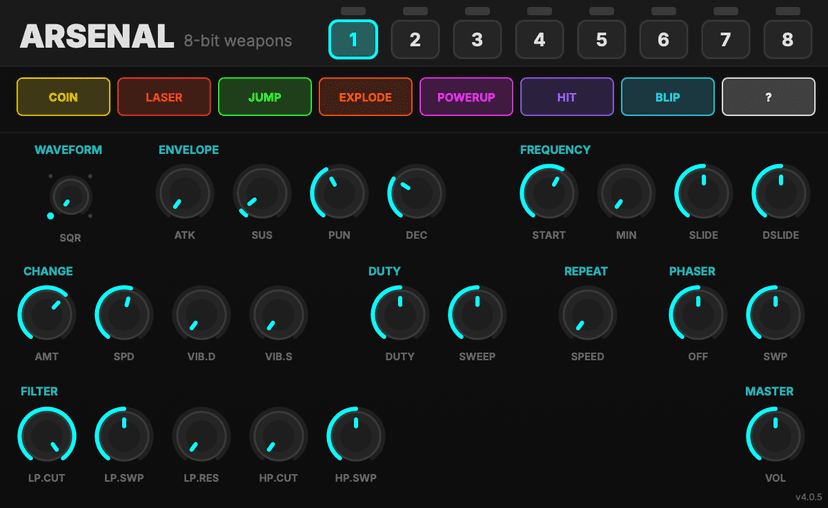828x508 pixels.
Task: Click the envelope DEC knob
Action: pos(417,193)
